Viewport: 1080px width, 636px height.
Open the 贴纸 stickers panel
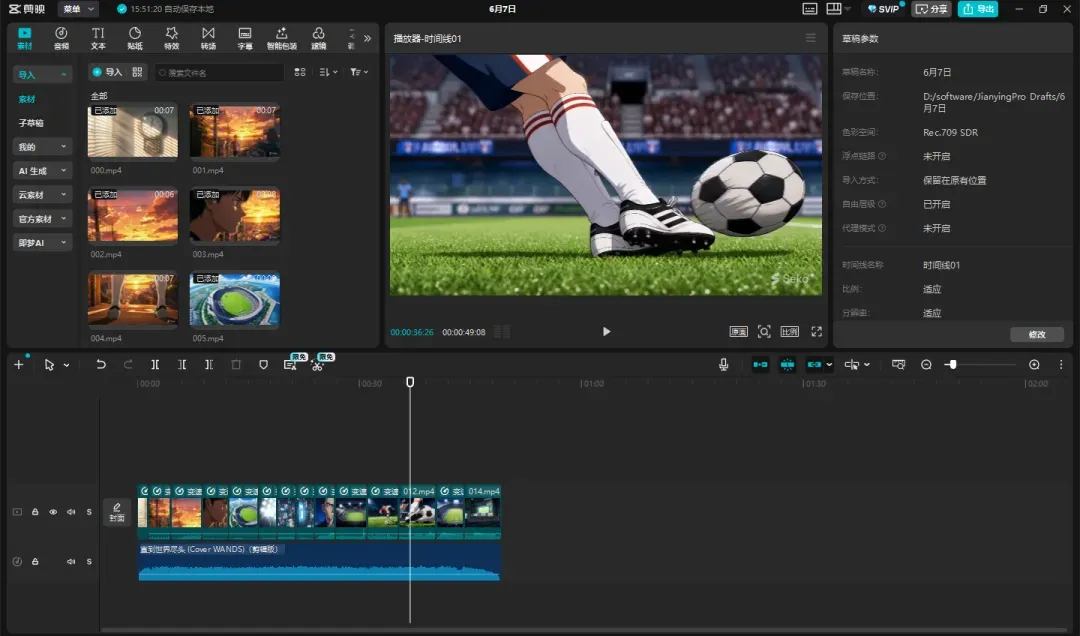click(135, 38)
